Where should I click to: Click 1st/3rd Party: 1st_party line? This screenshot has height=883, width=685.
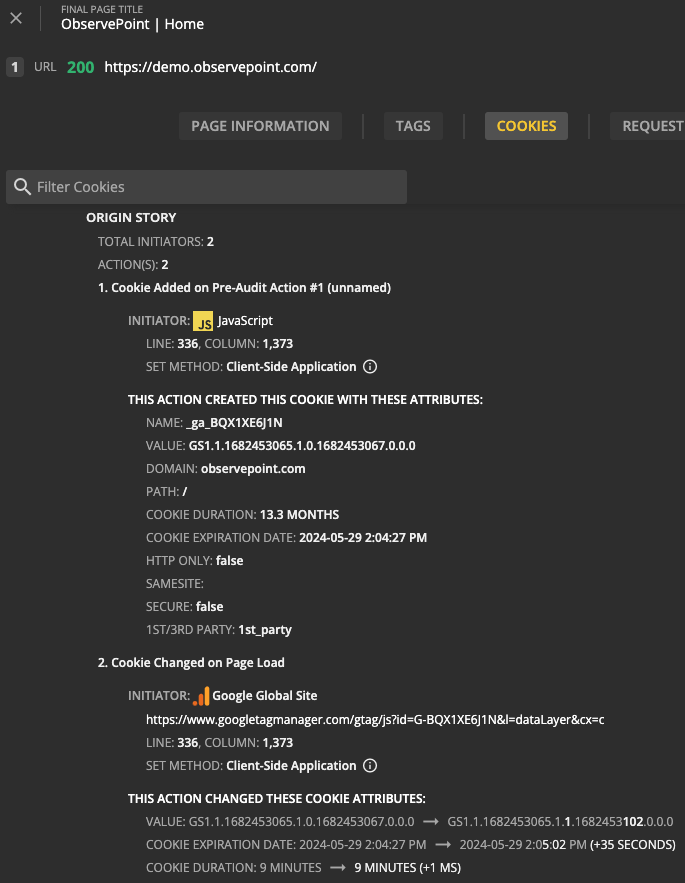219,630
